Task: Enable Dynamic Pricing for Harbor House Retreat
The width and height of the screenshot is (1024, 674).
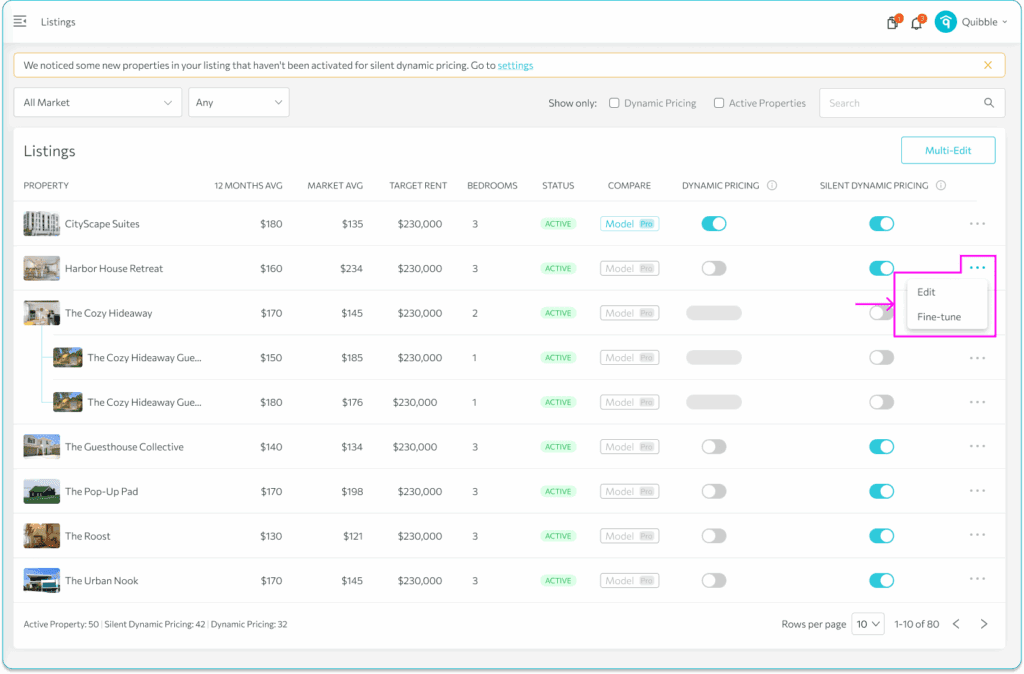Action: coord(713,268)
